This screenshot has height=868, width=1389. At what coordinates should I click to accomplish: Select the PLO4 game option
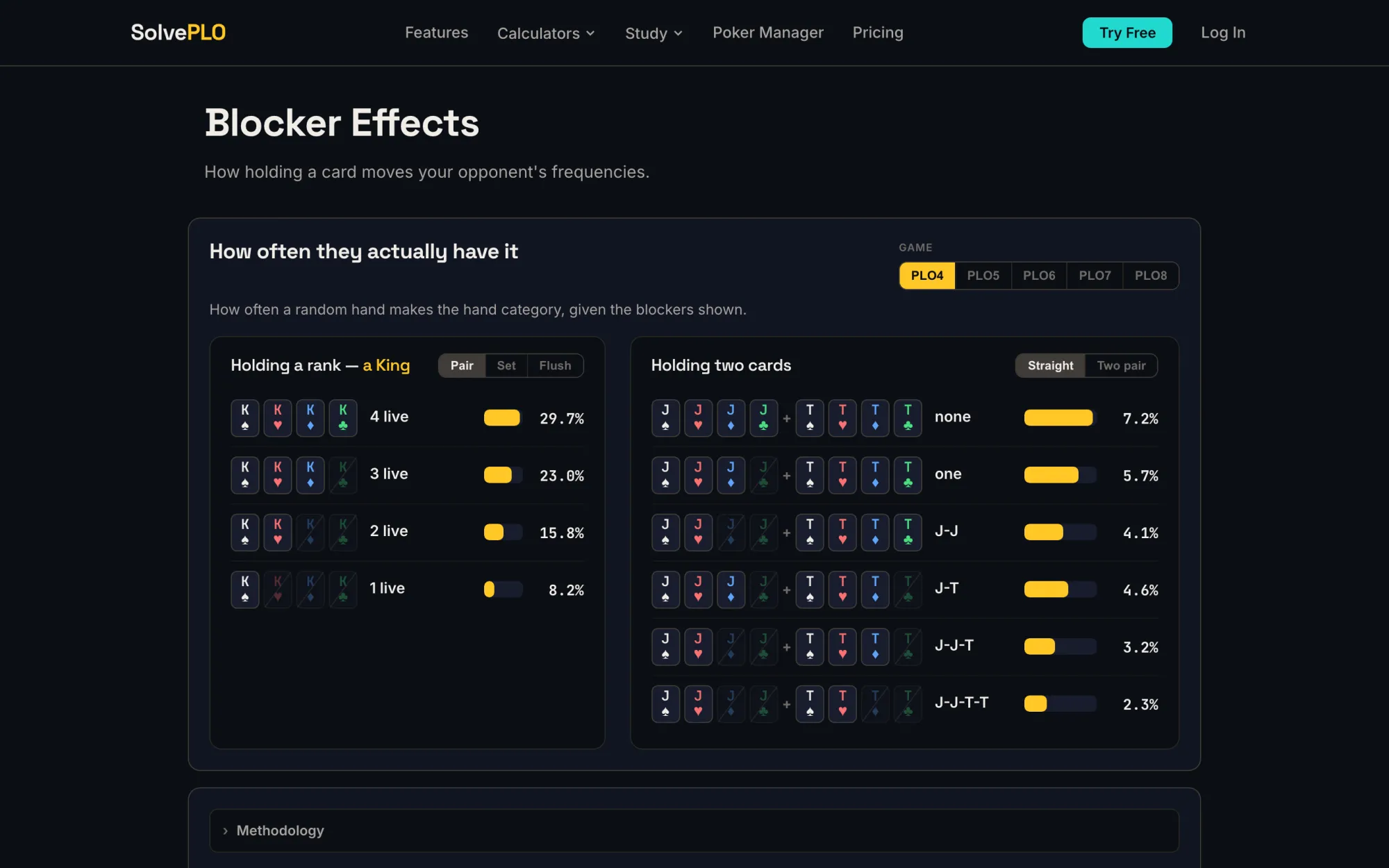[x=927, y=276]
